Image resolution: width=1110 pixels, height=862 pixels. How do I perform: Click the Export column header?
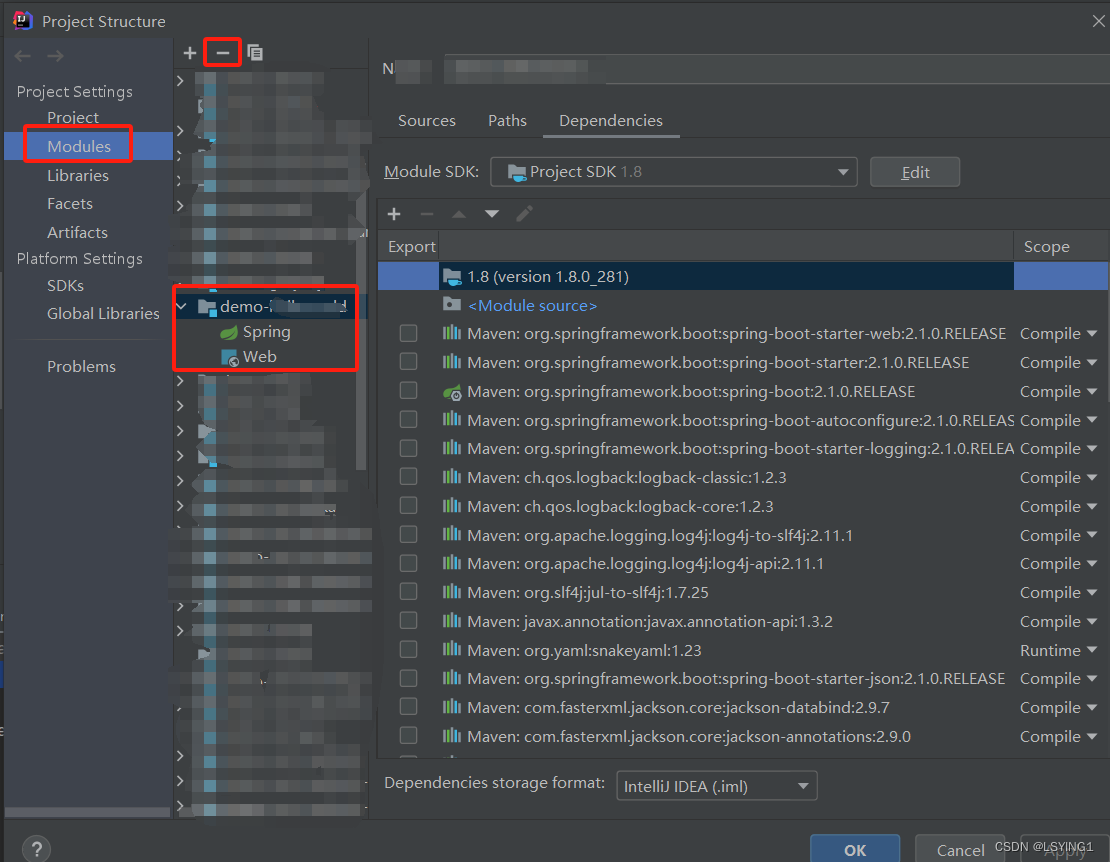coord(411,247)
